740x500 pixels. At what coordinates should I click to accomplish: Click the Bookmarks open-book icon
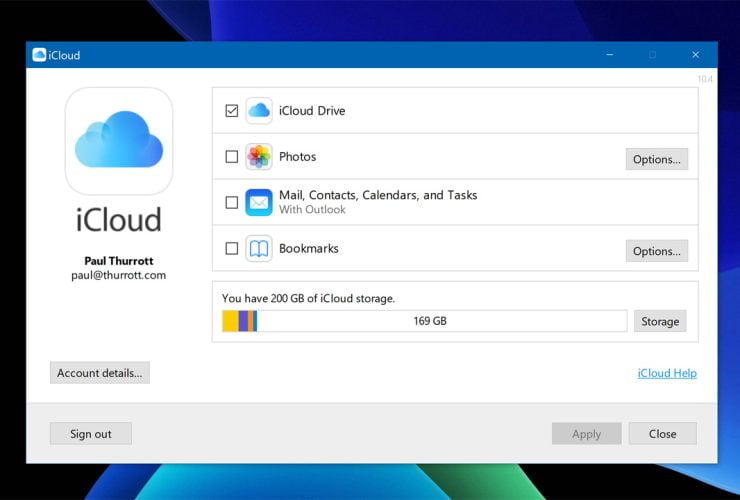pyautogui.click(x=259, y=248)
